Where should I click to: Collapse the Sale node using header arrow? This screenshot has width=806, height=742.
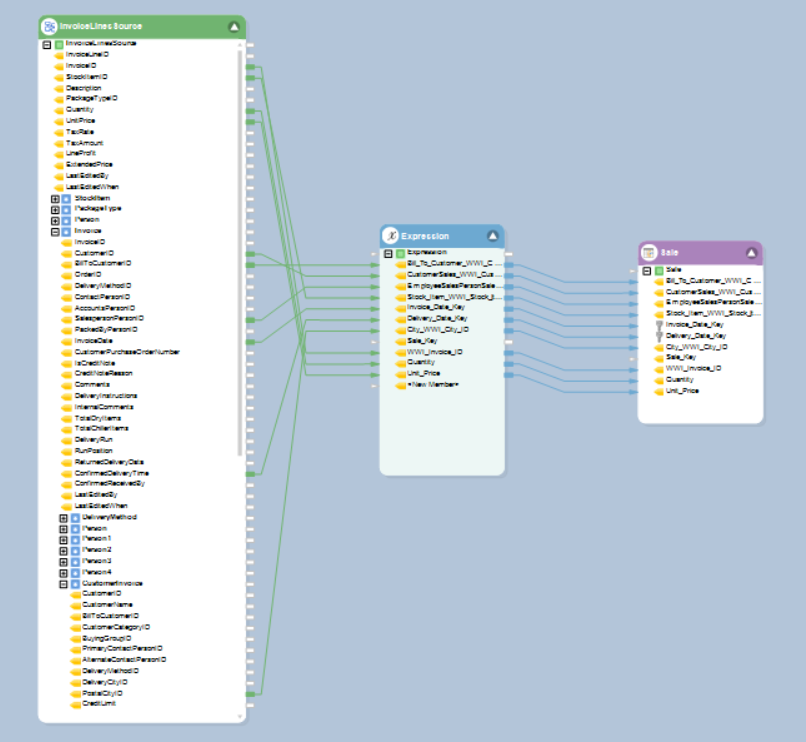coord(751,253)
